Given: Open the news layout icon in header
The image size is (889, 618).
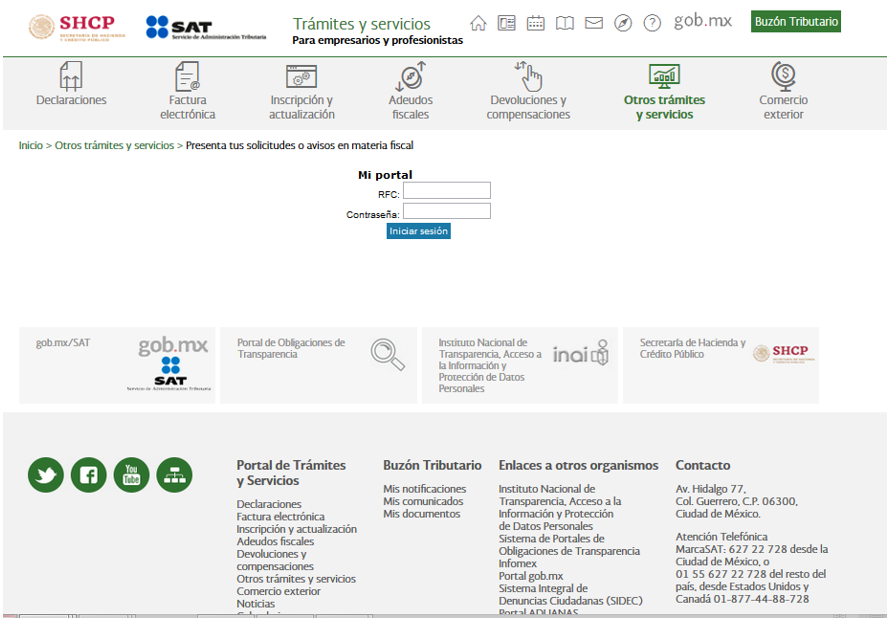Looking at the screenshot, I should (x=506, y=23).
